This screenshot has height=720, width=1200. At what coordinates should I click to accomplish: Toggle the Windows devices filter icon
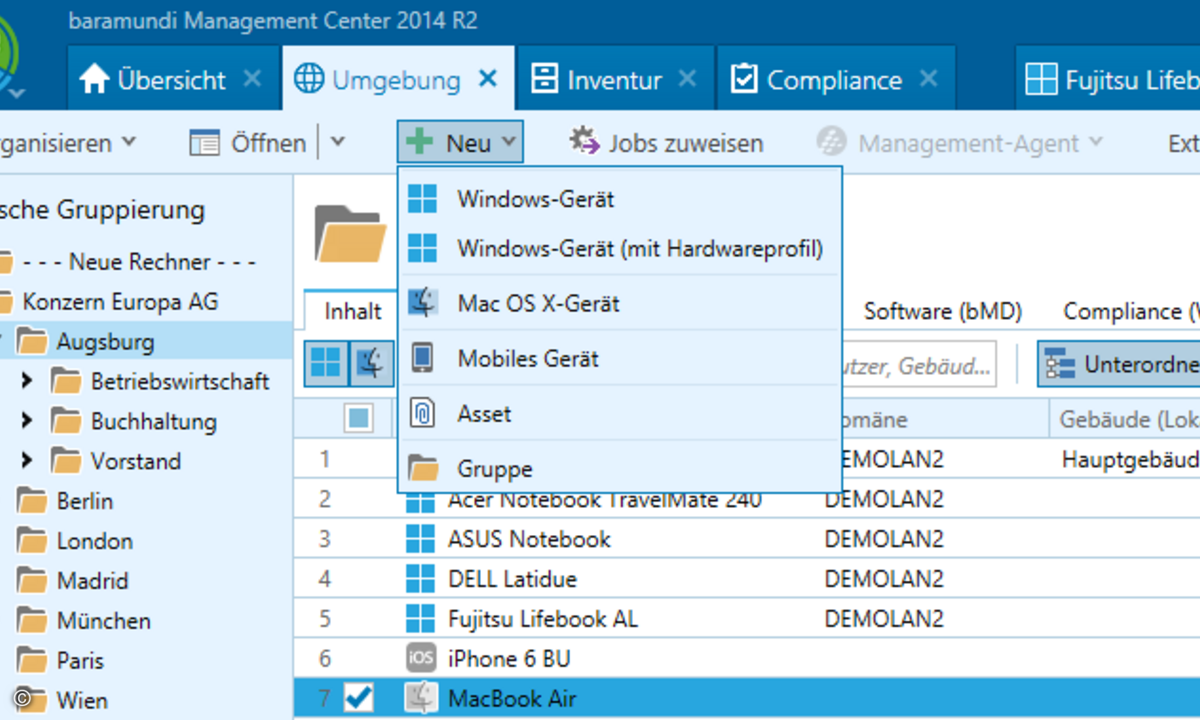point(326,363)
